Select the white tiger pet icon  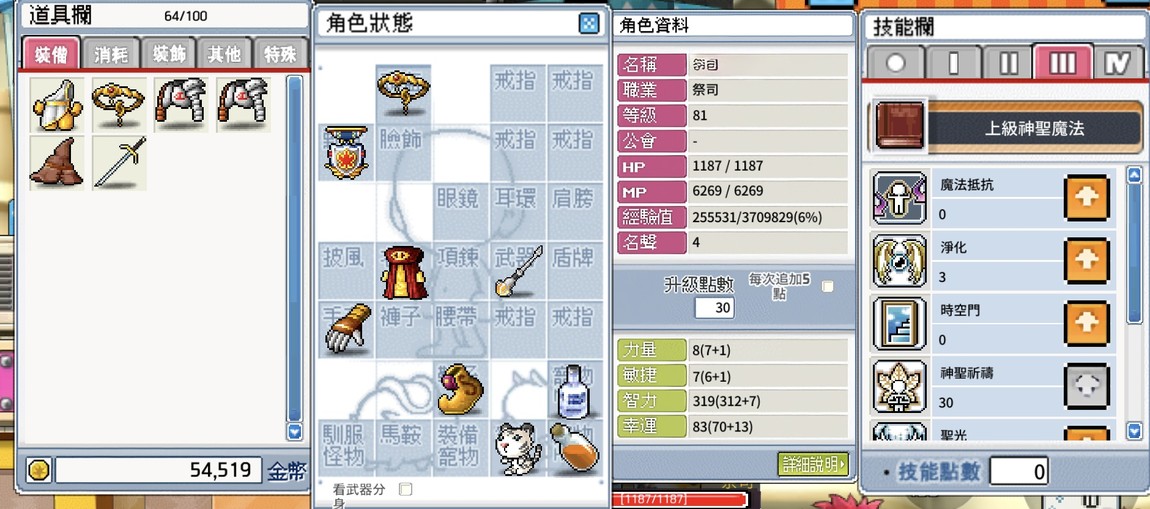click(x=517, y=447)
